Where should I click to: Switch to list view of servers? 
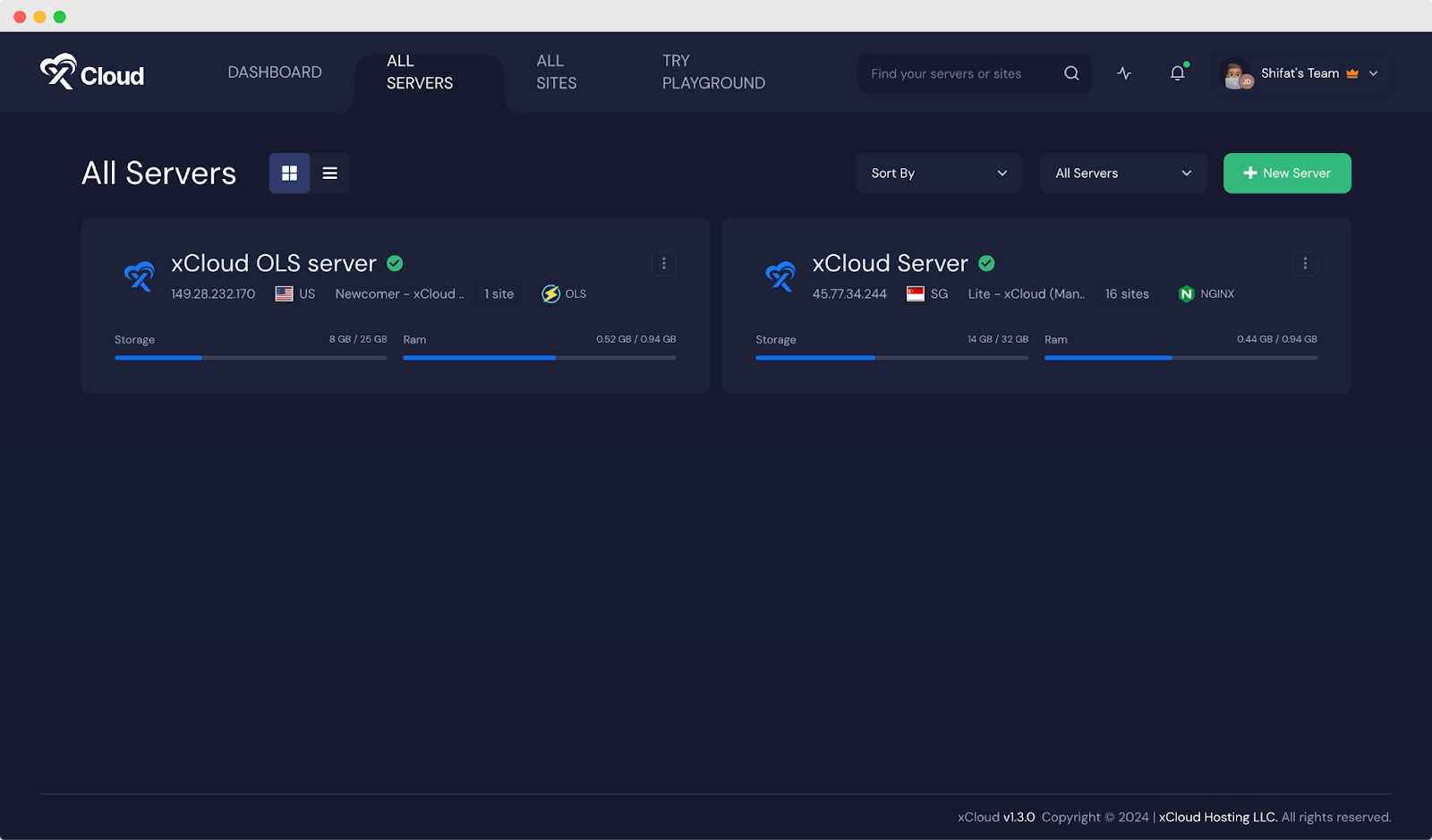[x=329, y=173]
